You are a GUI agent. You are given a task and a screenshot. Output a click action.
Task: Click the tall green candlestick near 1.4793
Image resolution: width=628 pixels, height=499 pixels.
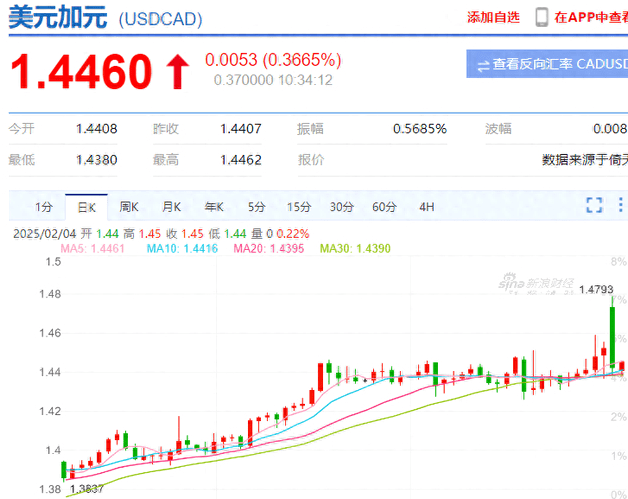[x=612, y=337]
